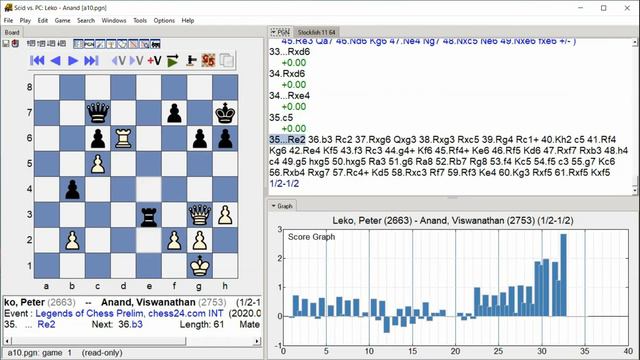This screenshot has height=360, width=640.
Task: Click the black piece silhouette toolbar icon
Action: tap(191, 61)
